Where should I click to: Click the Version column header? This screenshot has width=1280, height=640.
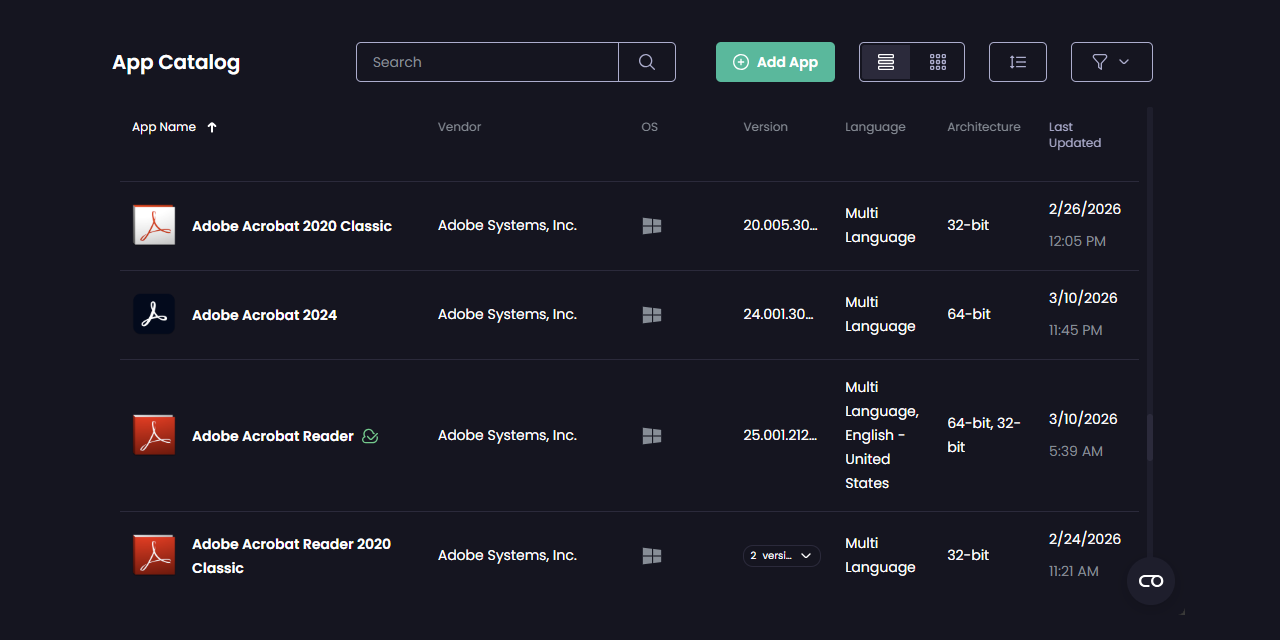765,127
